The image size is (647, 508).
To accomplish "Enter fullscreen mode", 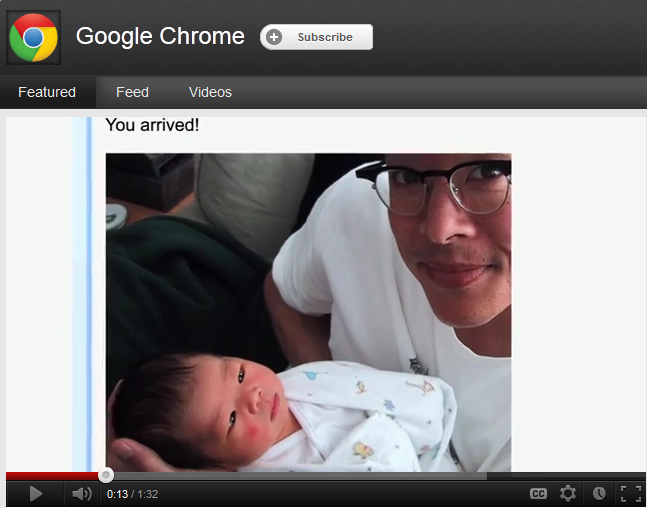I will click(631, 494).
